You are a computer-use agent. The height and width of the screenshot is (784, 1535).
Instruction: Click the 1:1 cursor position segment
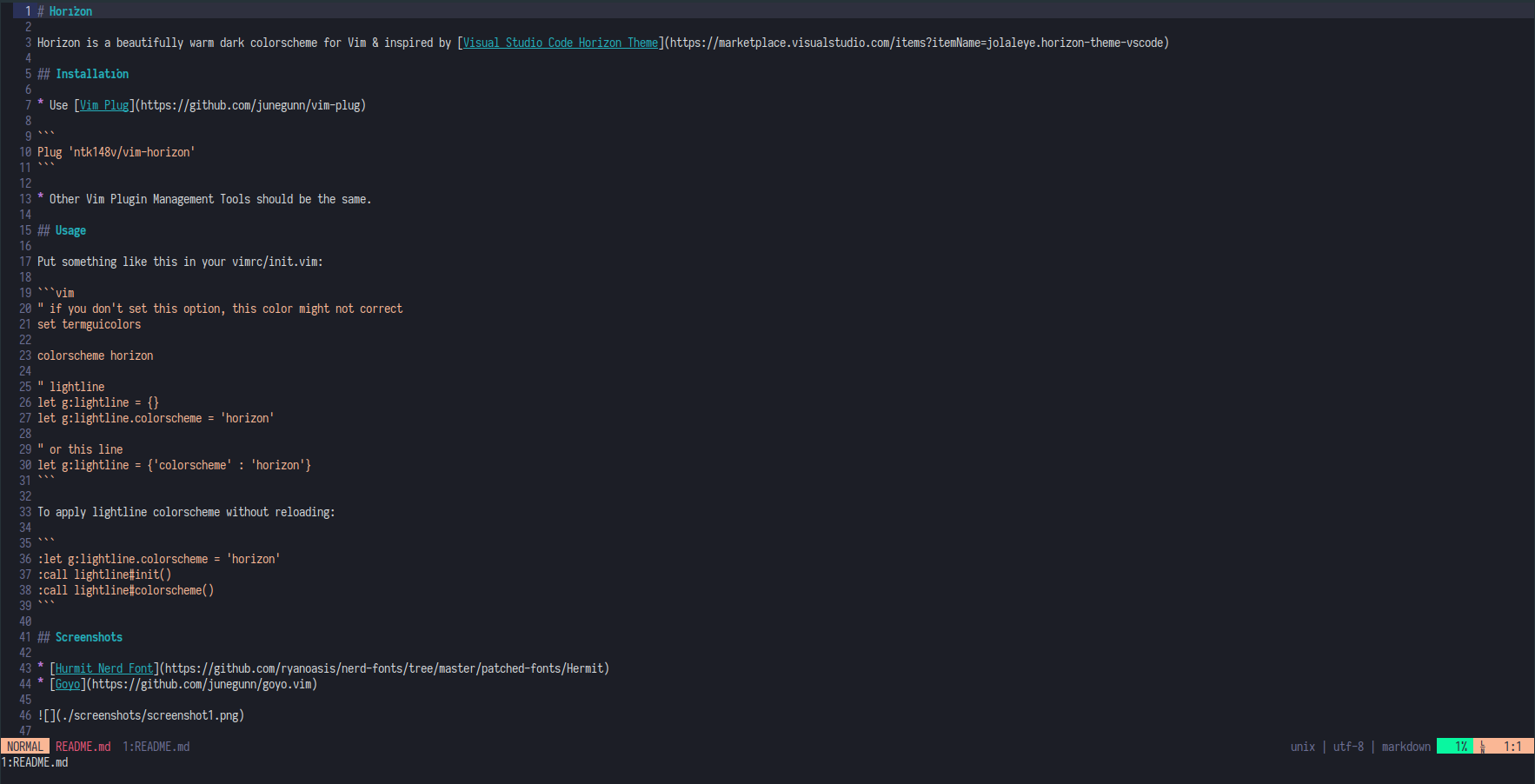point(1512,747)
